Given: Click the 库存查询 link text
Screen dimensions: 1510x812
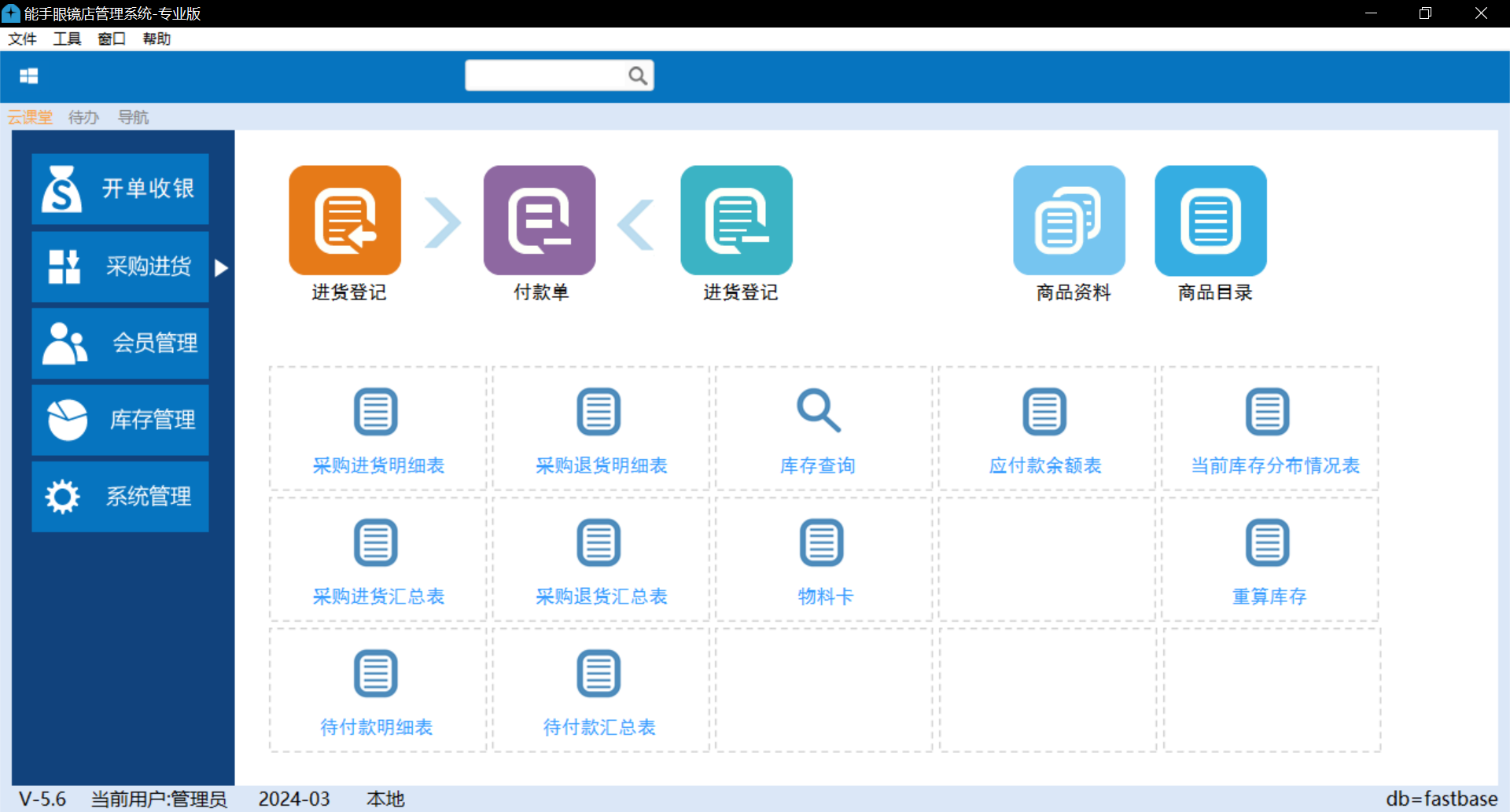Looking at the screenshot, I should 818,465.
